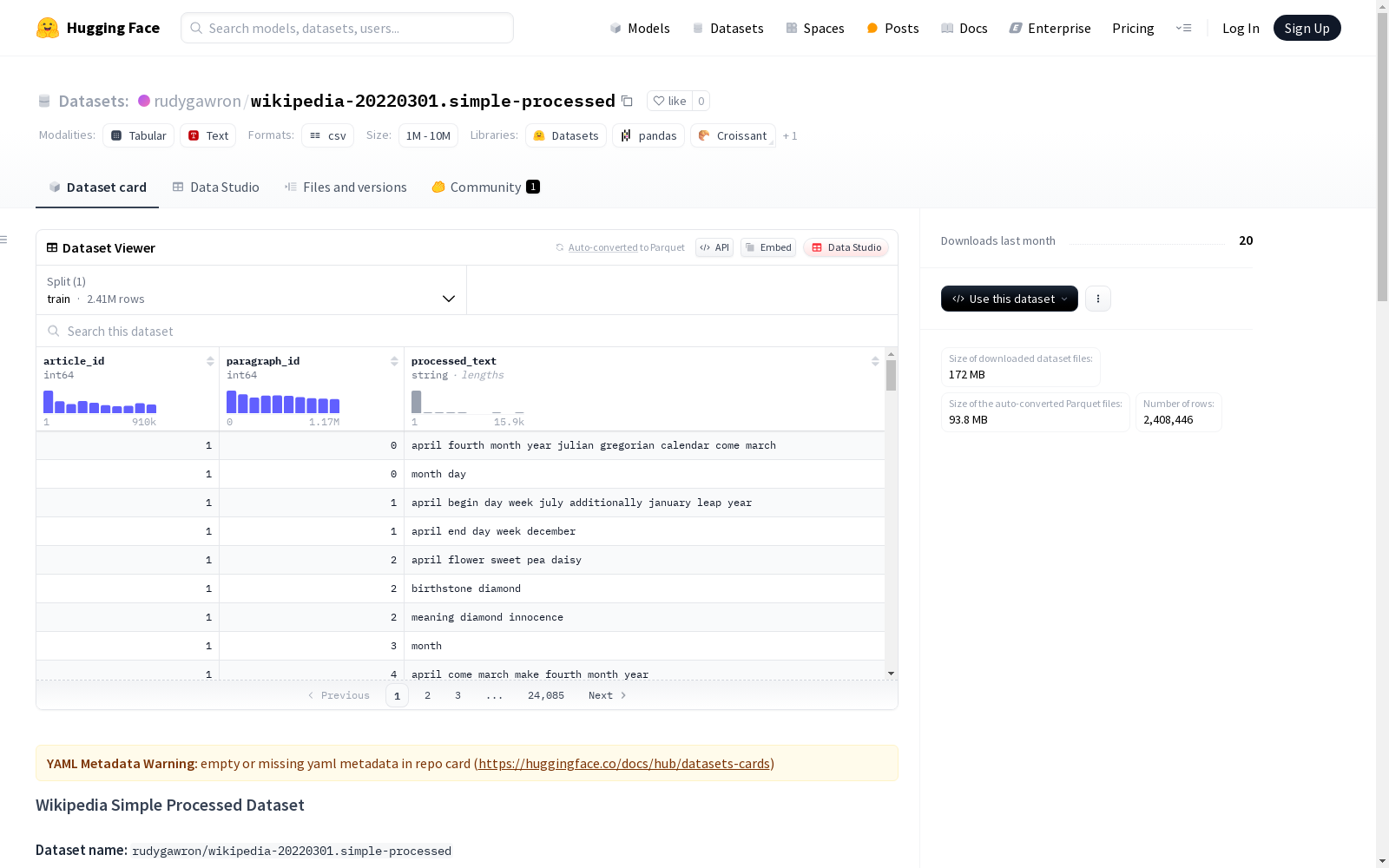The height and width of the screenshot is (868, 1389).
Task: Click the processed_text lengths histogram
Action: point(468,402)
